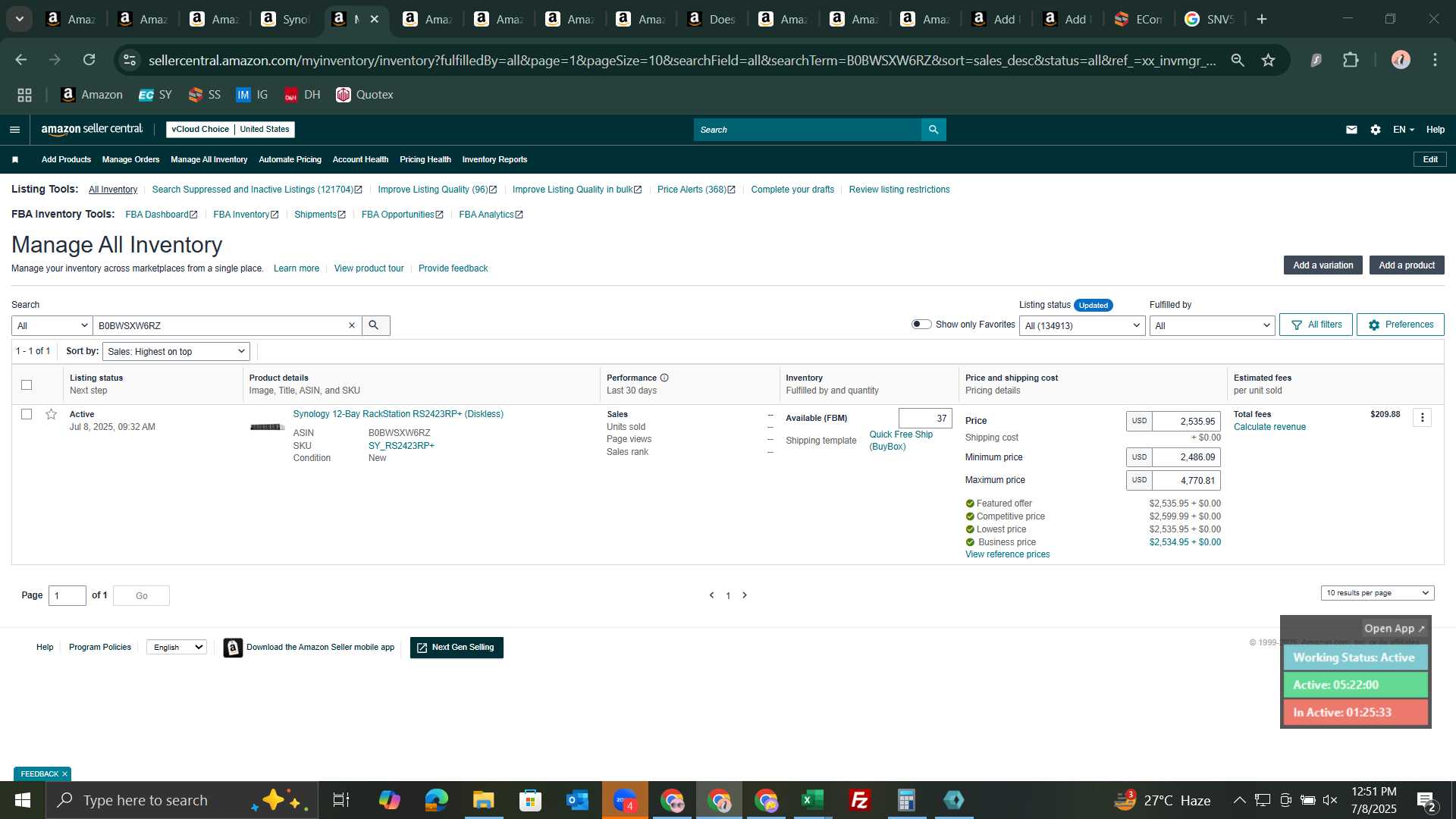Reload the browser page
The height and width of the screenshot is (819, 1456).
click(89, 60)
